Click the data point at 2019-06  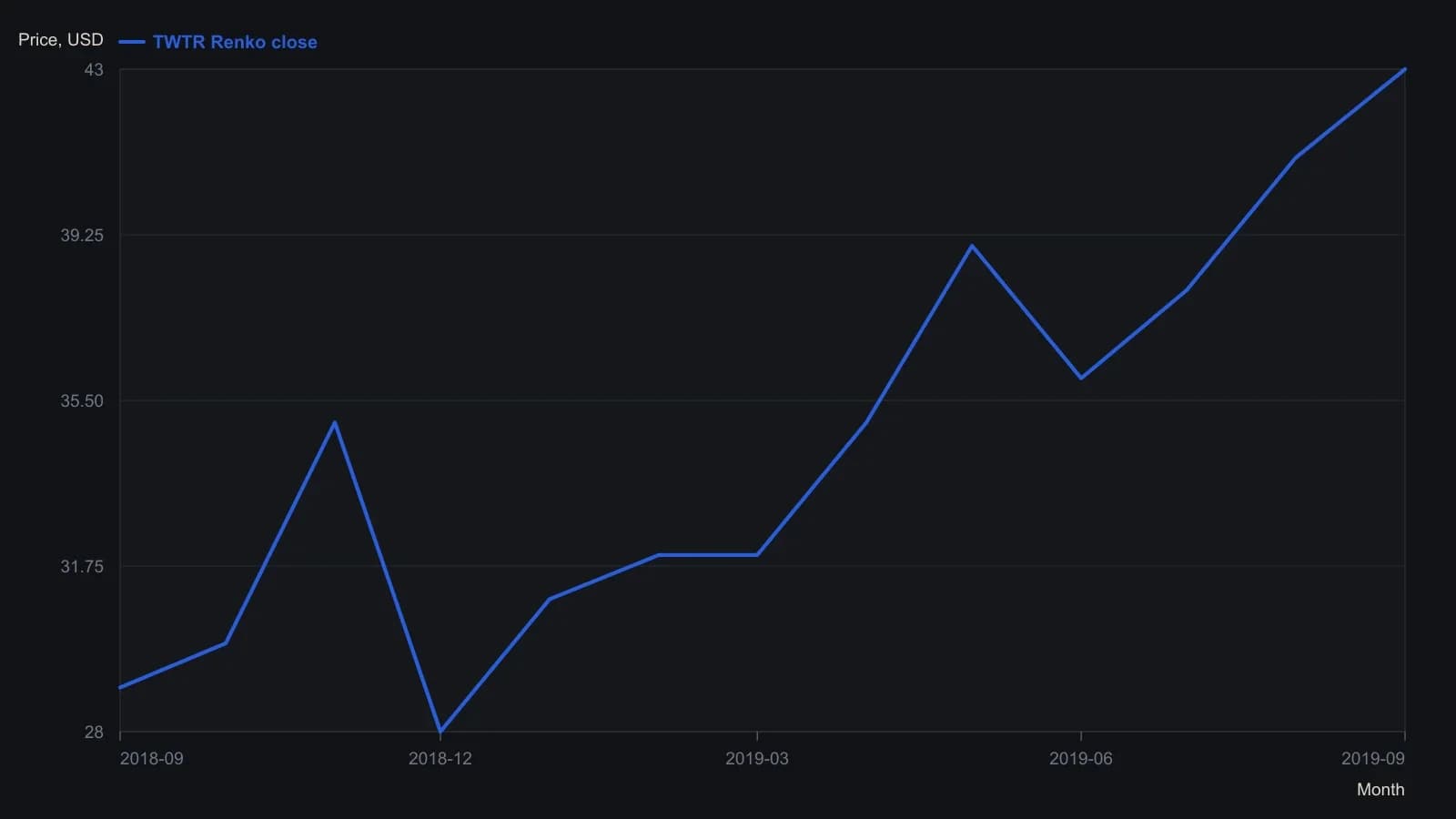tap(1081, 378)
